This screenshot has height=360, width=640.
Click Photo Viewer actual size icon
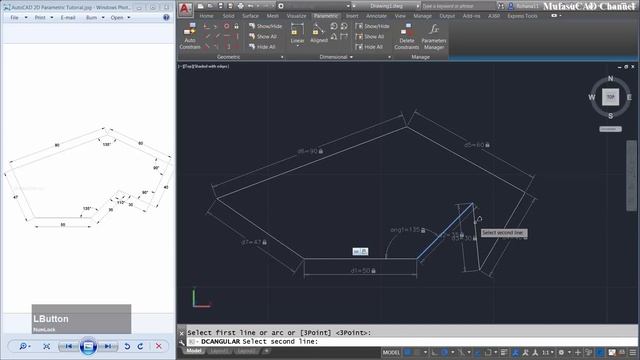47,347
